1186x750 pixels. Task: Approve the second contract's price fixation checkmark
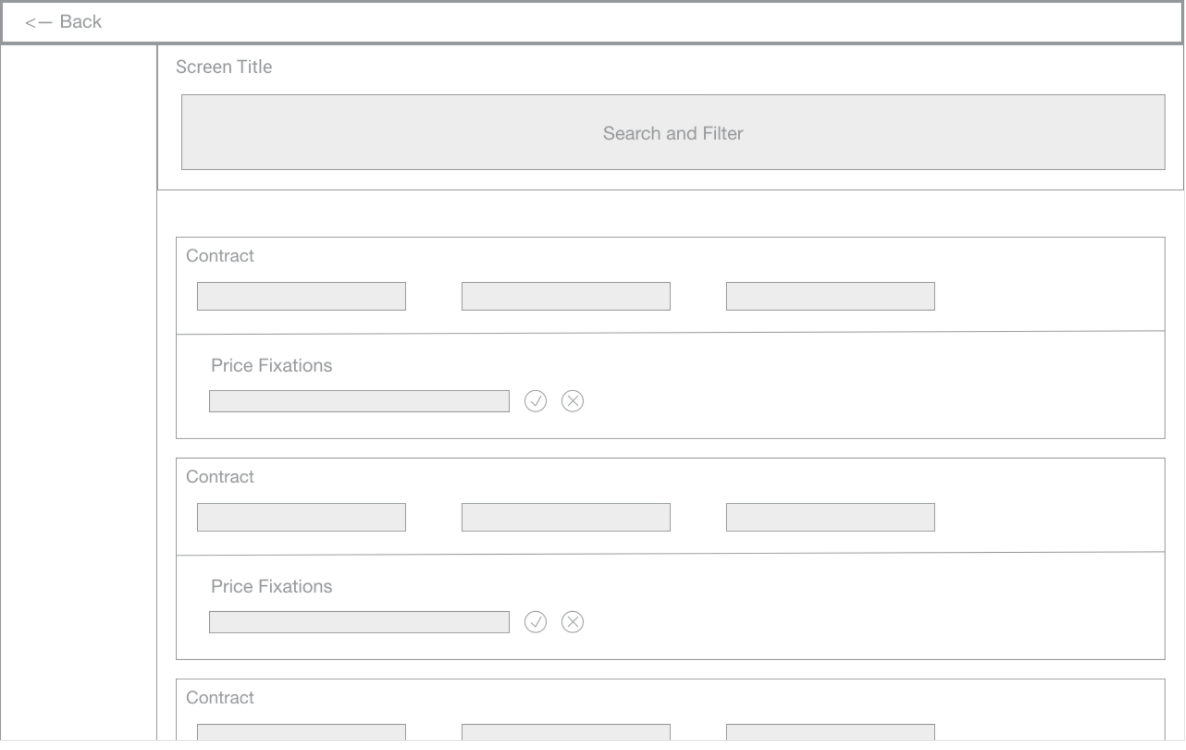(536, 621)
